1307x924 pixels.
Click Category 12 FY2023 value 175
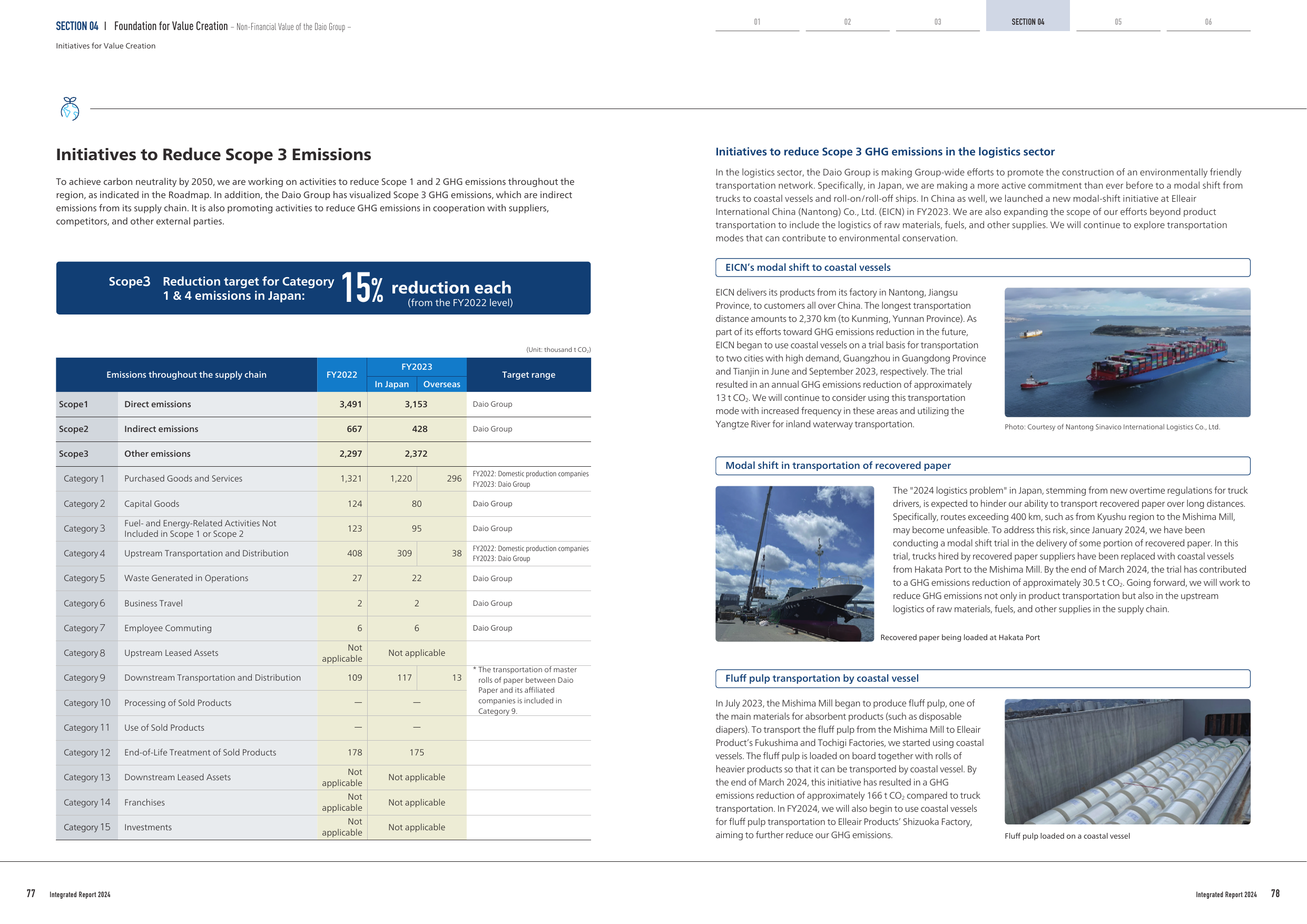click(417, 753)
